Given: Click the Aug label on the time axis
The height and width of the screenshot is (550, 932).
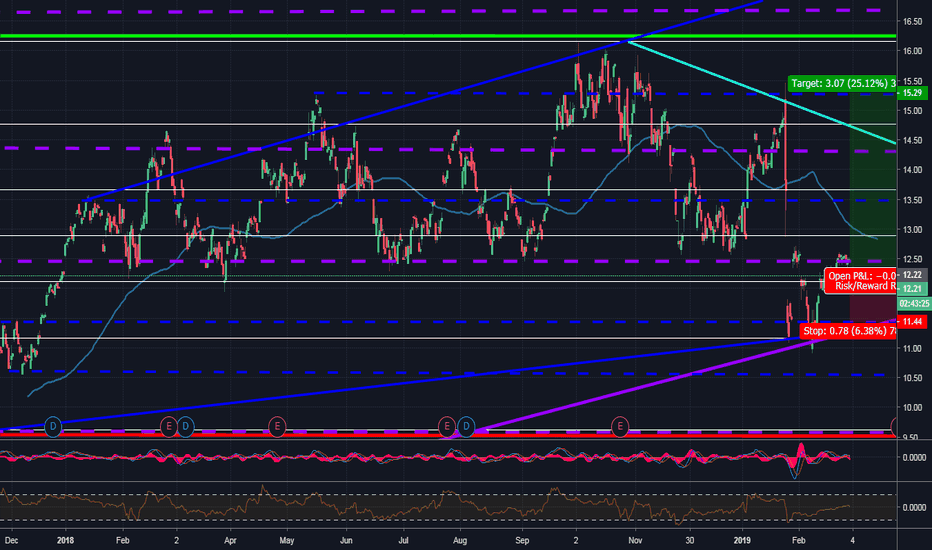Looking at the screenshot, I should [x=460, y=540].
